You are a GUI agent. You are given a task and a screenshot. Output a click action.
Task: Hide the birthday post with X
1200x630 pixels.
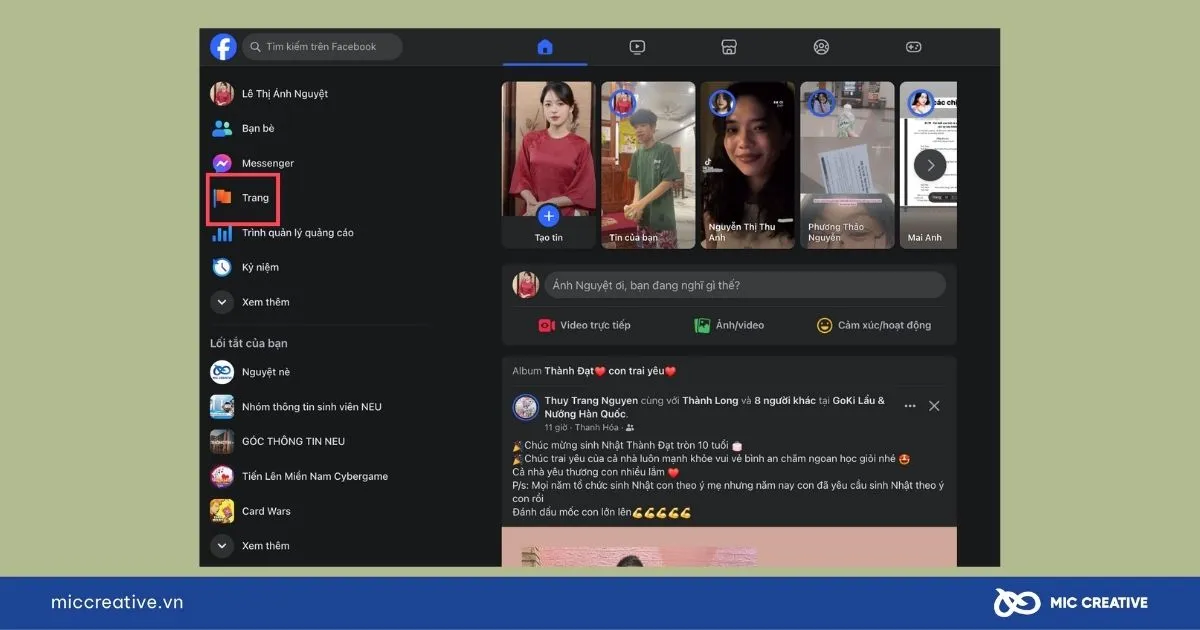coord(934,406)
